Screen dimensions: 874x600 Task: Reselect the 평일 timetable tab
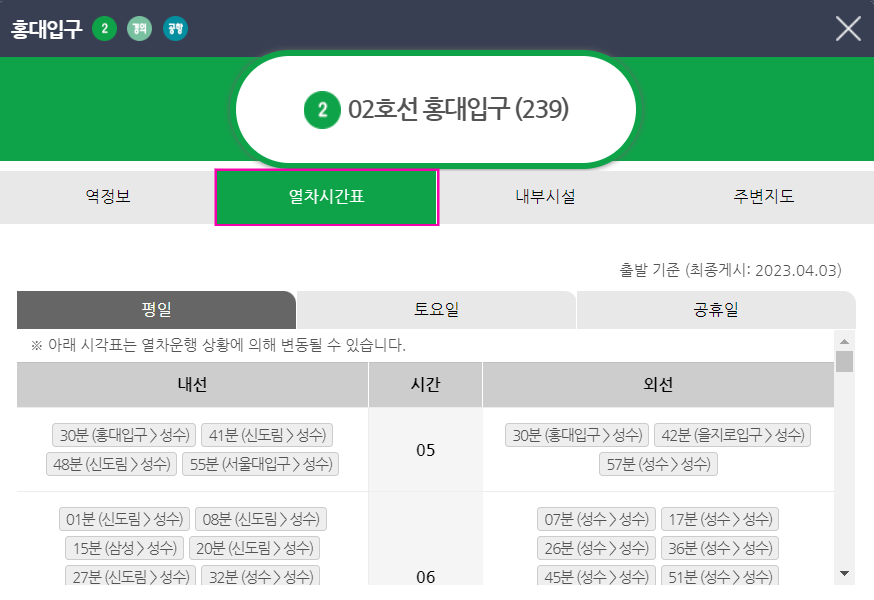point(156,310)
